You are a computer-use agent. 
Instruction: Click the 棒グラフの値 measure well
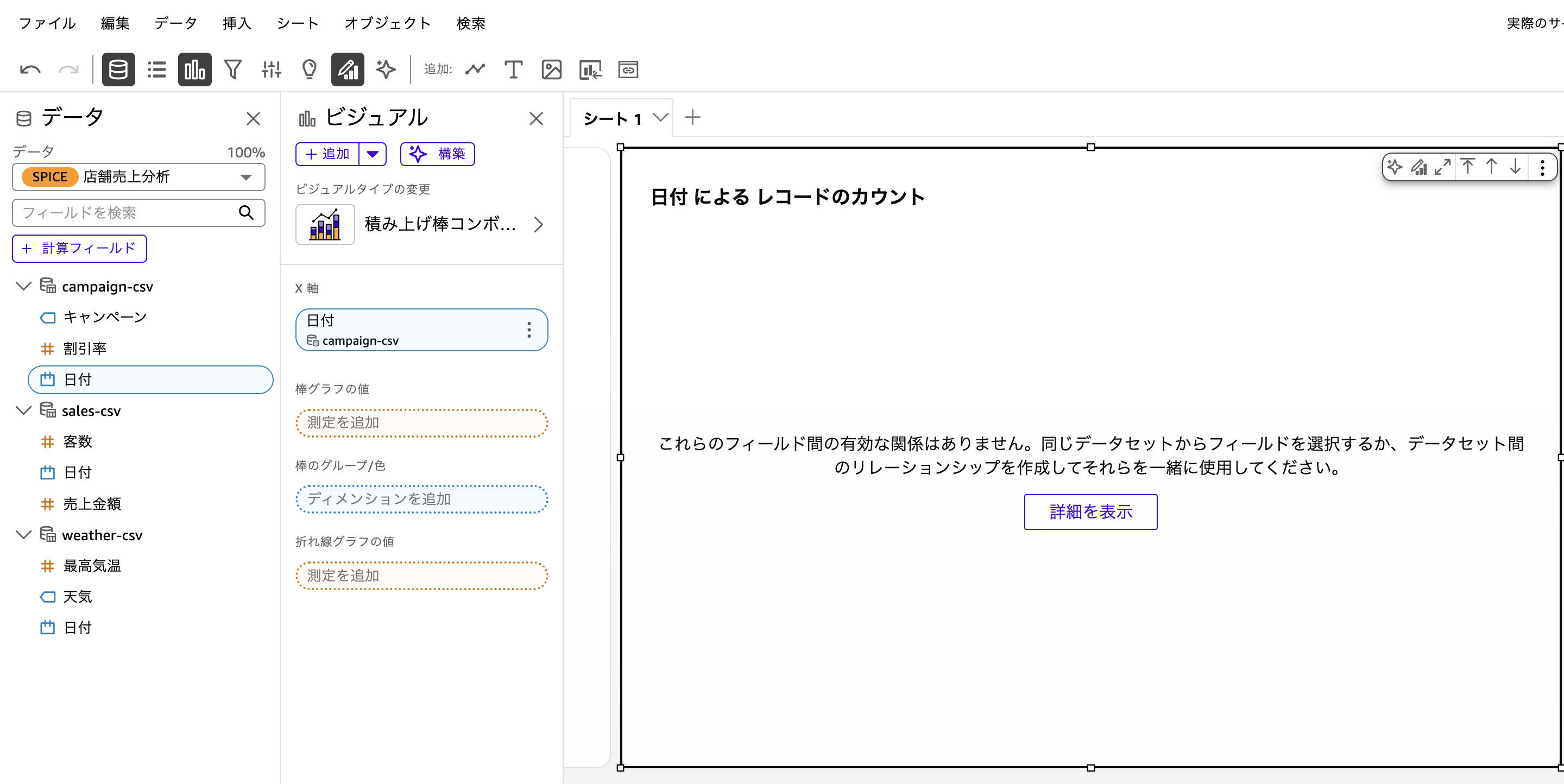[x=421, y=423]
